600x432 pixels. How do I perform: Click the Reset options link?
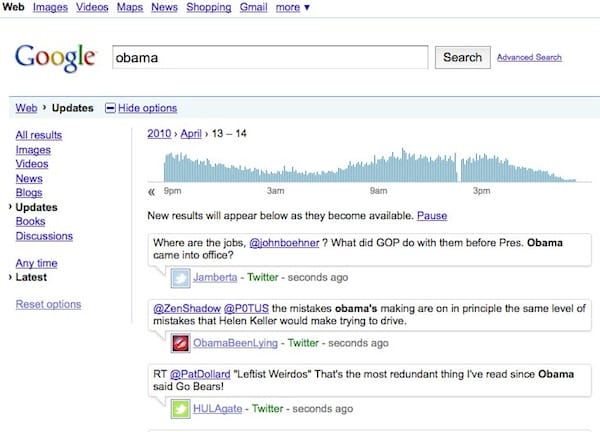pos(48,304)
